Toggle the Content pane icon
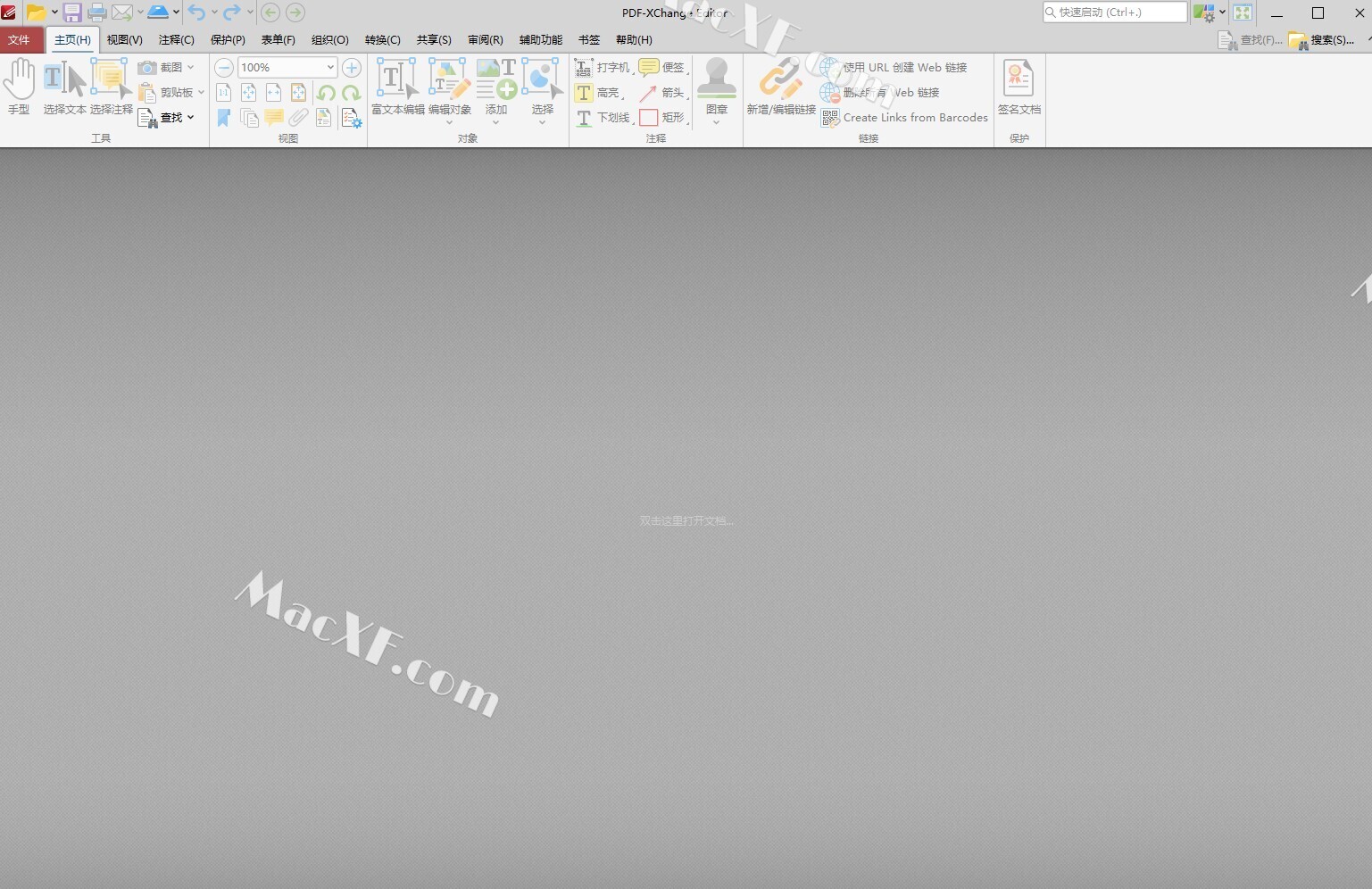1372x889 pixels. 324,117
